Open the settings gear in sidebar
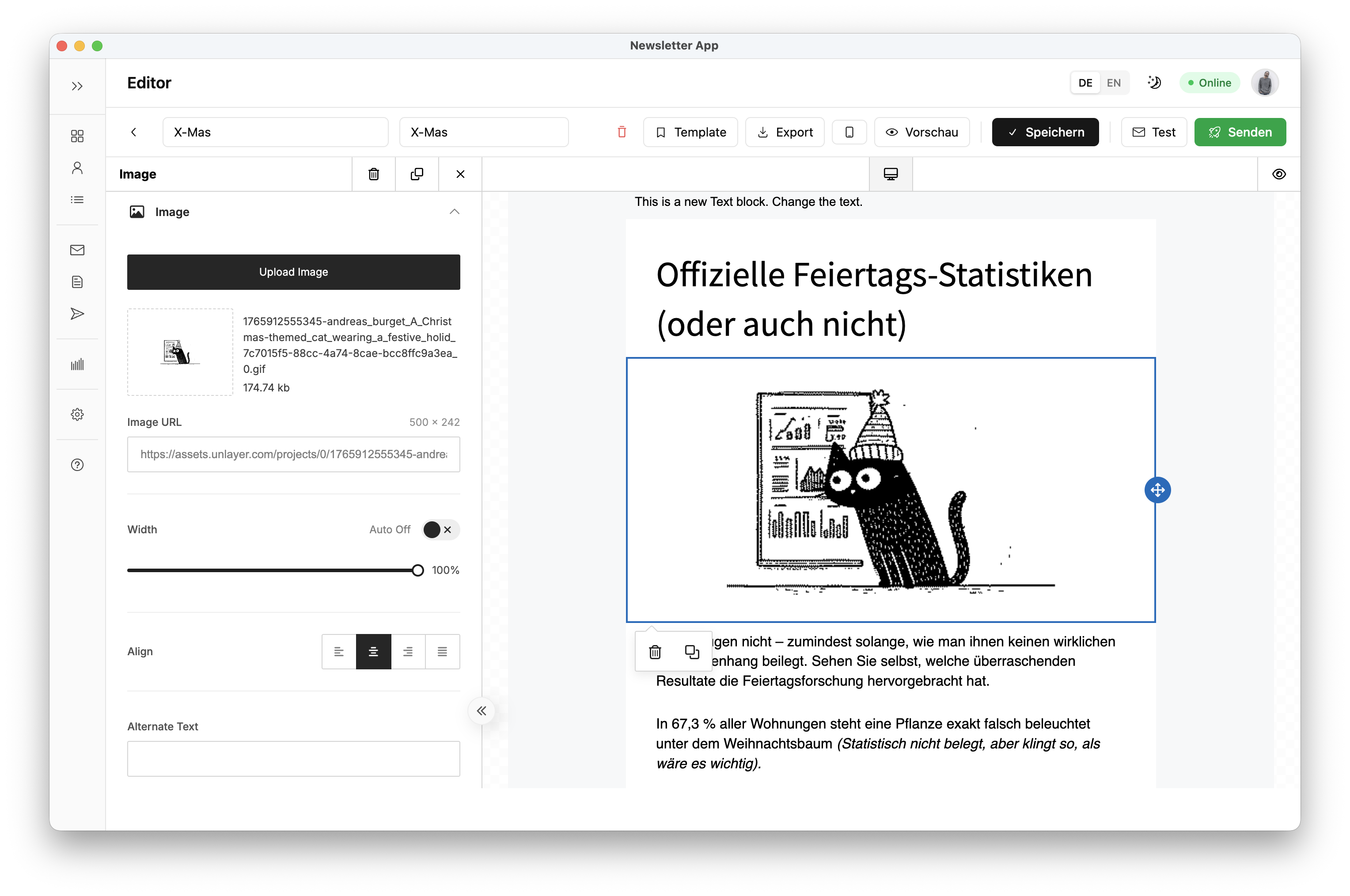Viewport: 1350px width, 896px height. click(x=77, y=414)
